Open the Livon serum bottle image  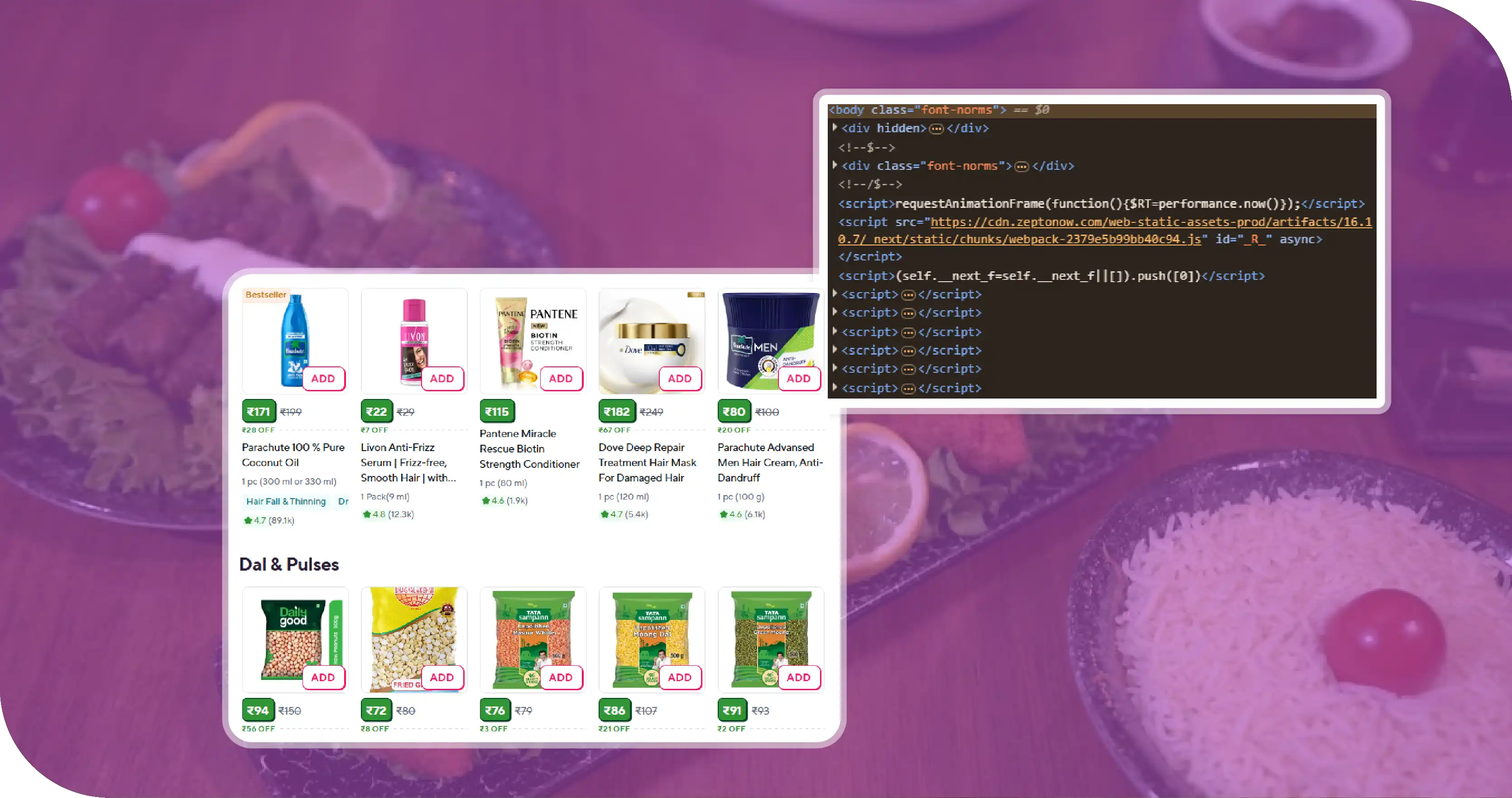[414, 341]
